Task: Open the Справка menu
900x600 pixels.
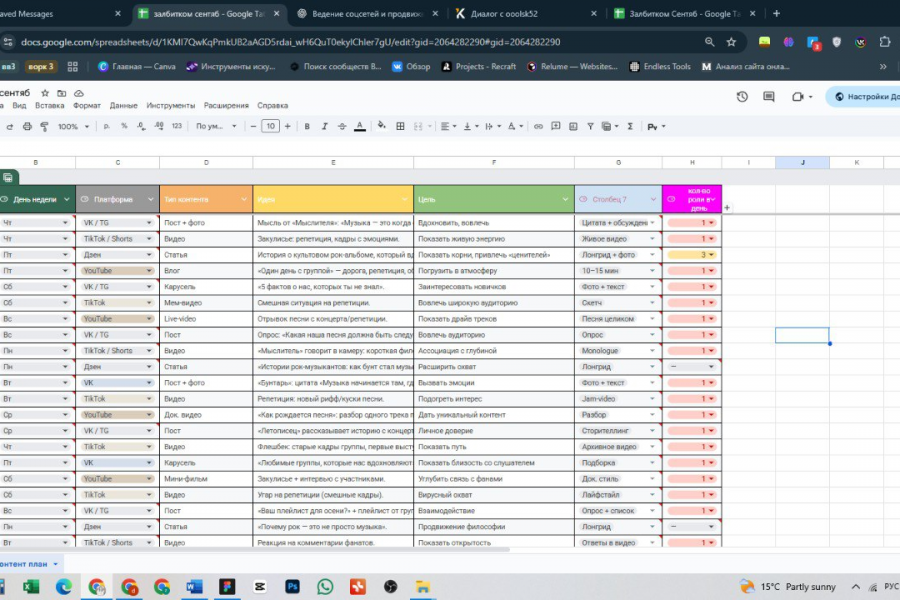Action: [273, 106]
